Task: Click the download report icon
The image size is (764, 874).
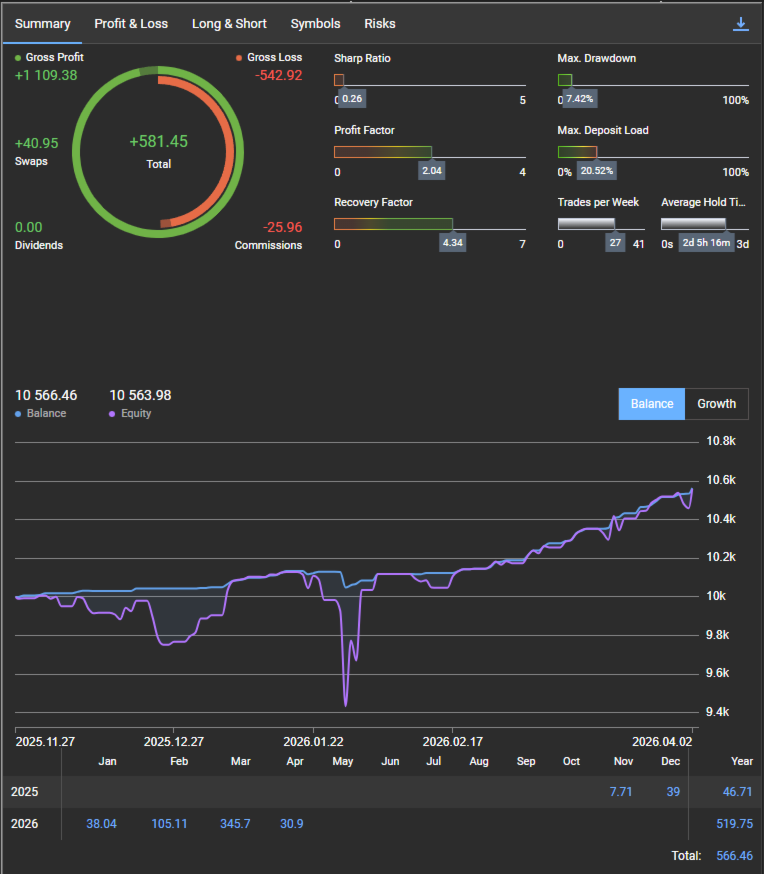Action: pos(741,24)
